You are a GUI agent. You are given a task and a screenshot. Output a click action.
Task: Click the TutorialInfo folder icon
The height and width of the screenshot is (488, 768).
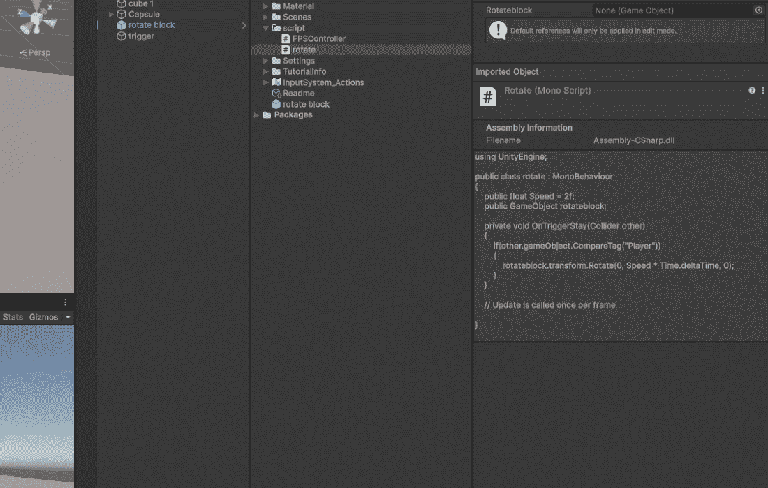click(x=276, y=72)
